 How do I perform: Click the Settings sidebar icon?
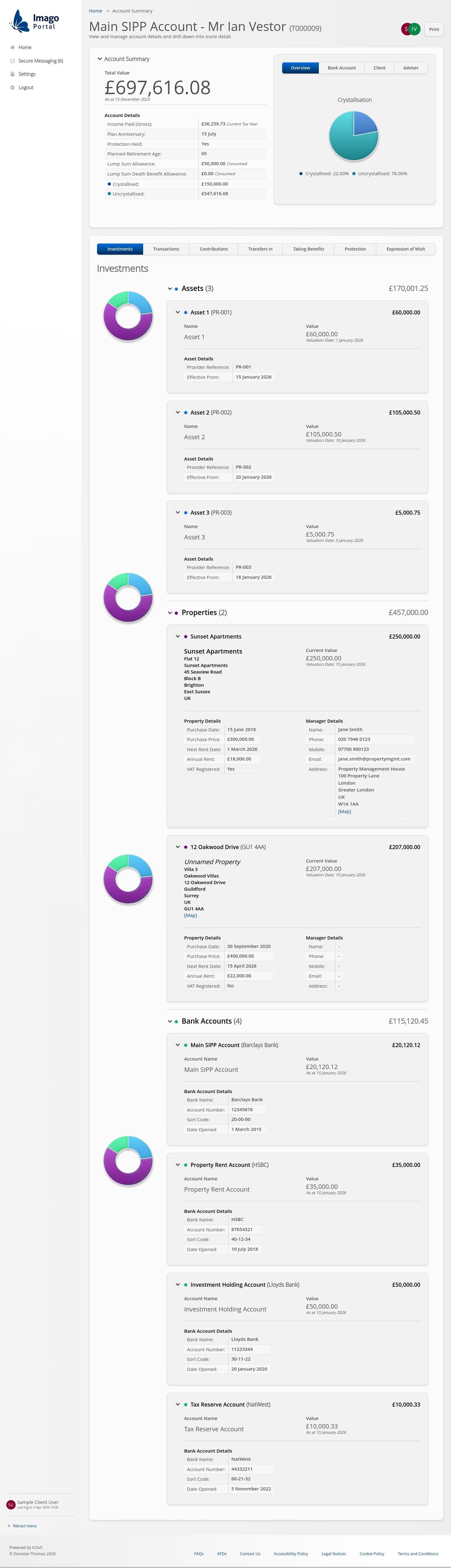[12, 74]
